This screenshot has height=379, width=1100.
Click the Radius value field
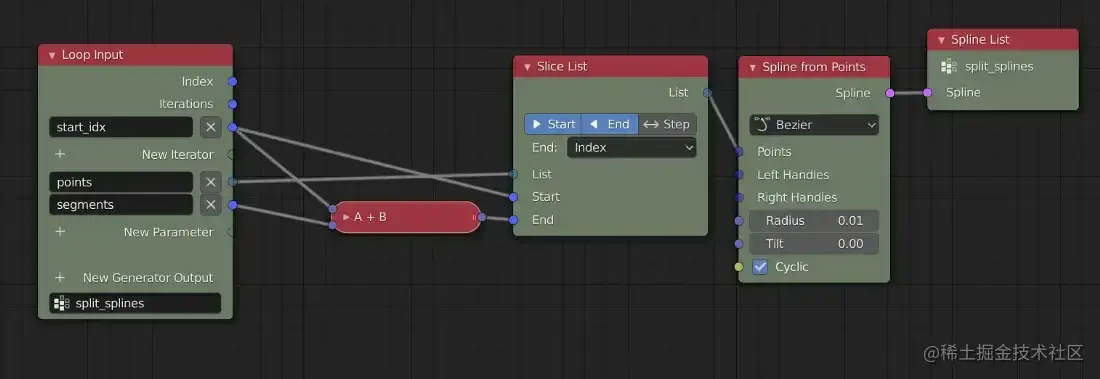click(x=814, y=220)
